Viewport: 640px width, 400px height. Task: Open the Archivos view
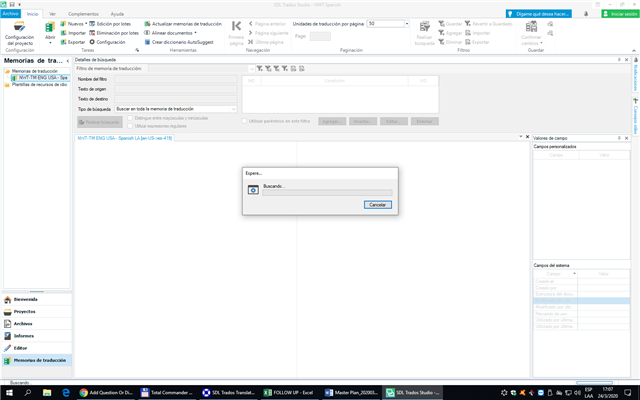37,324
